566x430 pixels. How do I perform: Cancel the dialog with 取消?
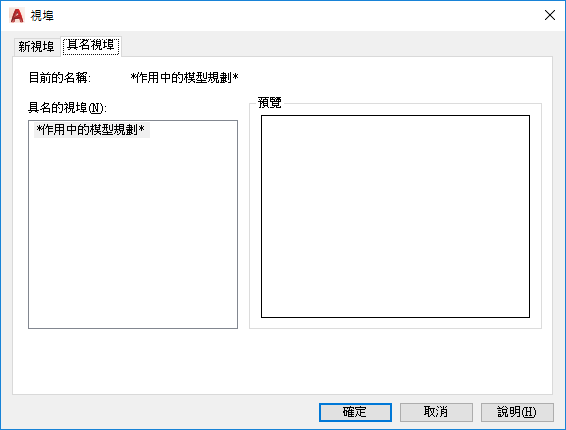tap(436, 412)
